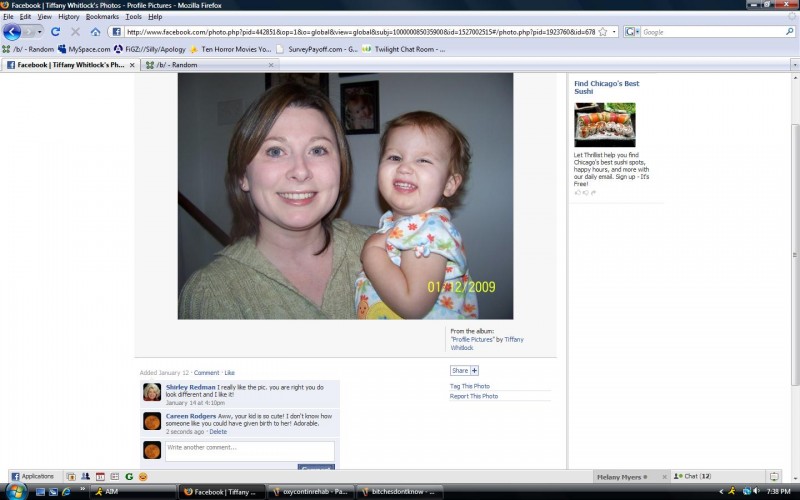Open the Tools menu
The image size is (800, 500).
tap(133, 16)
